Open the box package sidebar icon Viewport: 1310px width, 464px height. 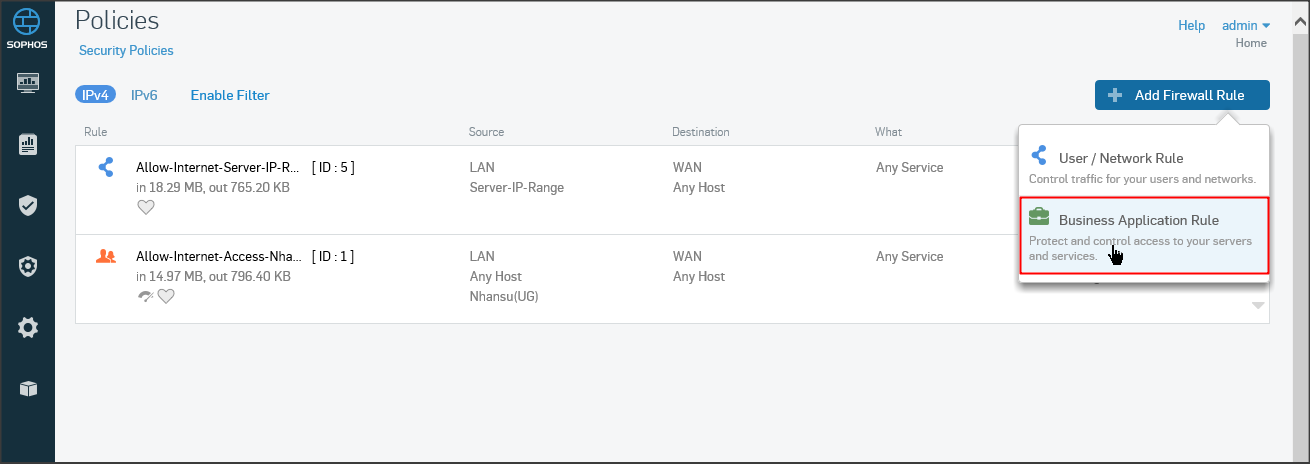click(28, 388)
